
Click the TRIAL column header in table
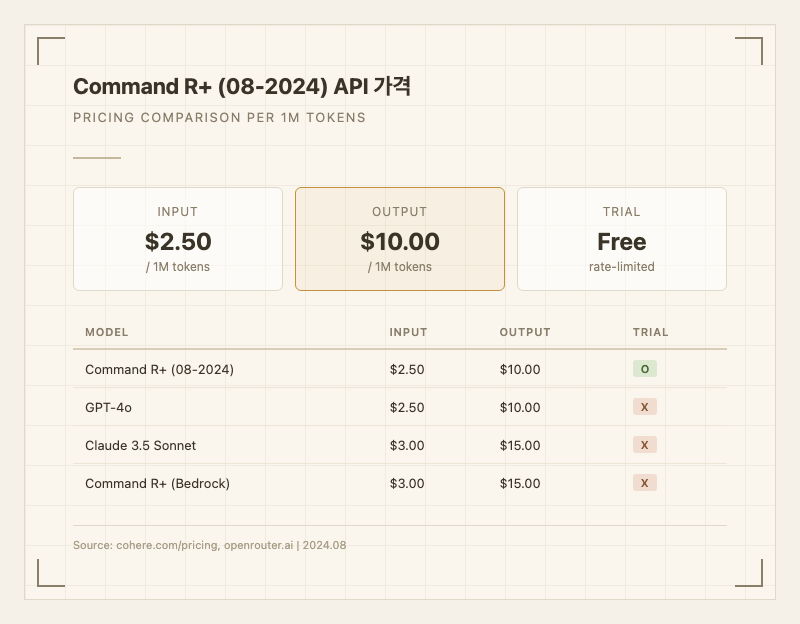tap(650, 332)
